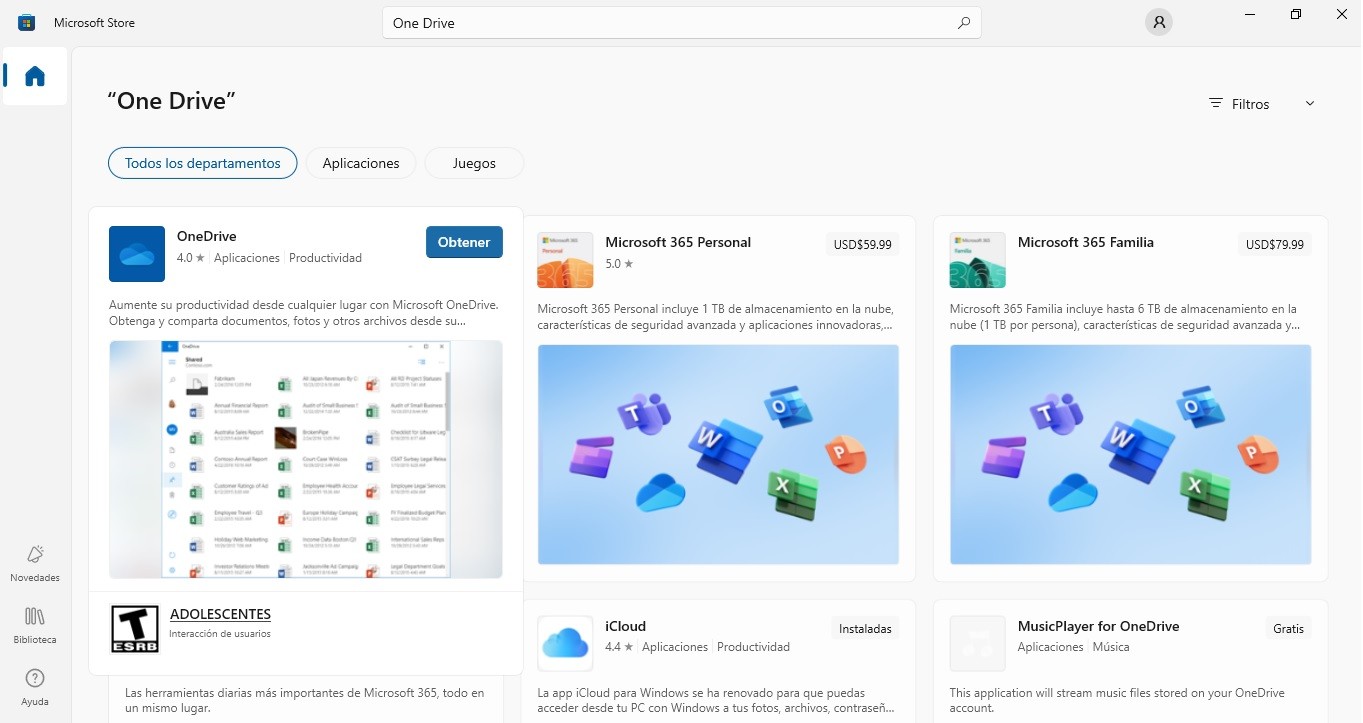The width and height of the screenshot is (1363, 723).
Task: Click MusicPlayer description about streaming music
Action: pyautogui.click(x=1117, y=700)
